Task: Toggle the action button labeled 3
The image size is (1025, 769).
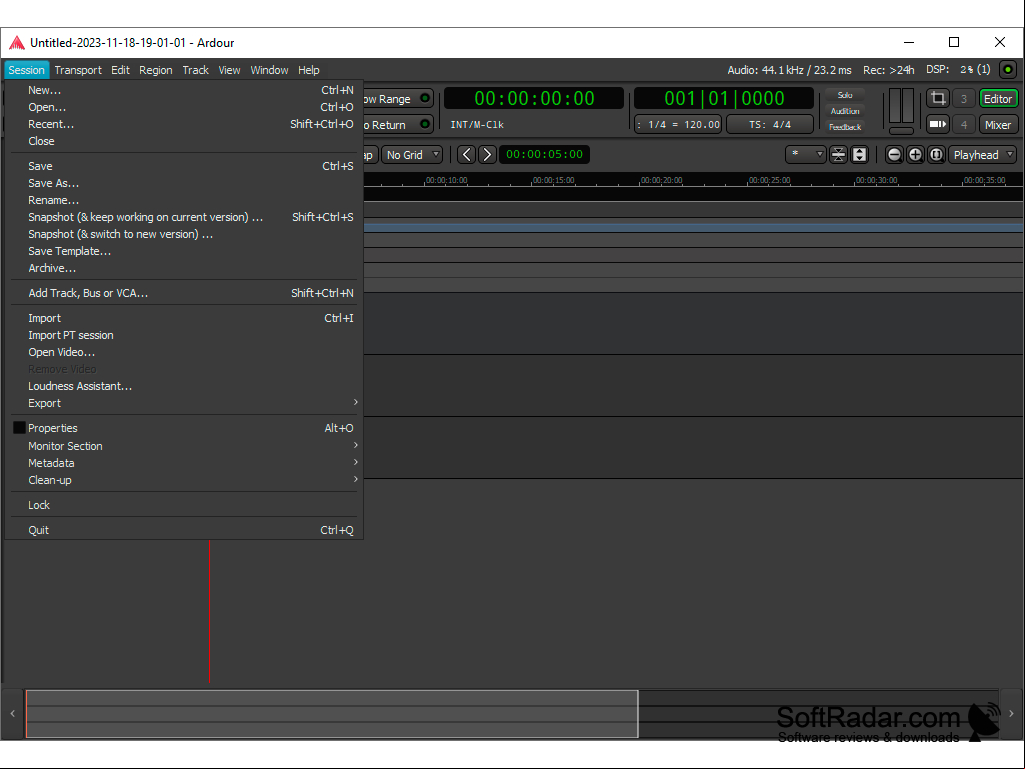Action: pos(964,99)
